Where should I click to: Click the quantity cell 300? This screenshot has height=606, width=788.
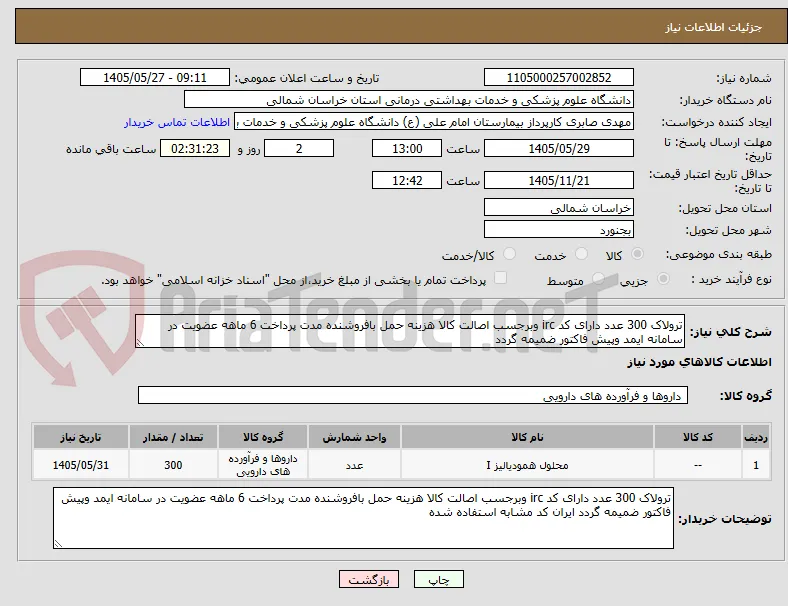173,465
